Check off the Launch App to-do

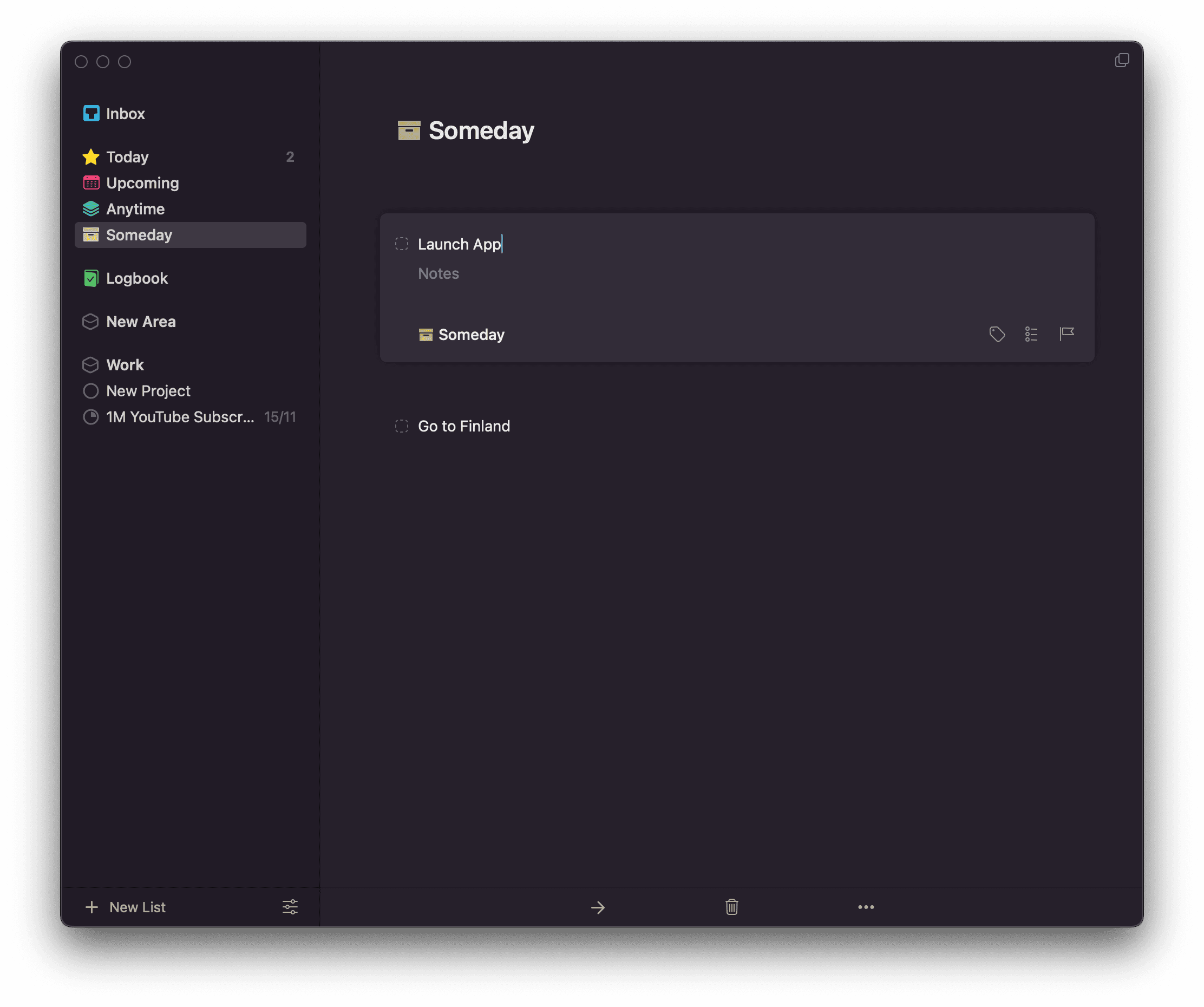pos(402,244)
